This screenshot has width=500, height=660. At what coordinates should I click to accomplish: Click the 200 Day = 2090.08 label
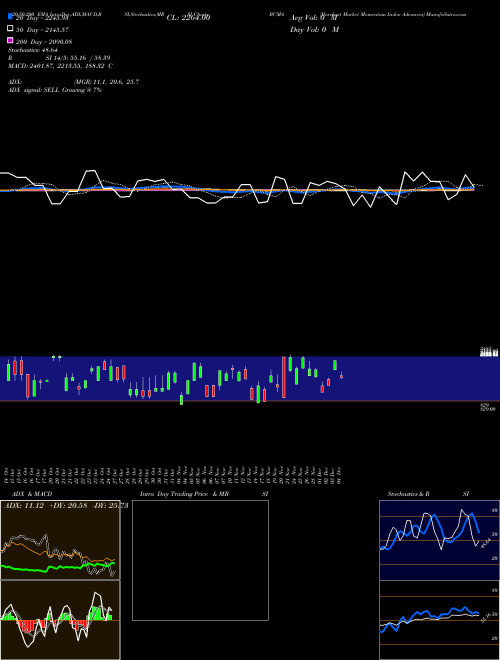tap(44, 42)
